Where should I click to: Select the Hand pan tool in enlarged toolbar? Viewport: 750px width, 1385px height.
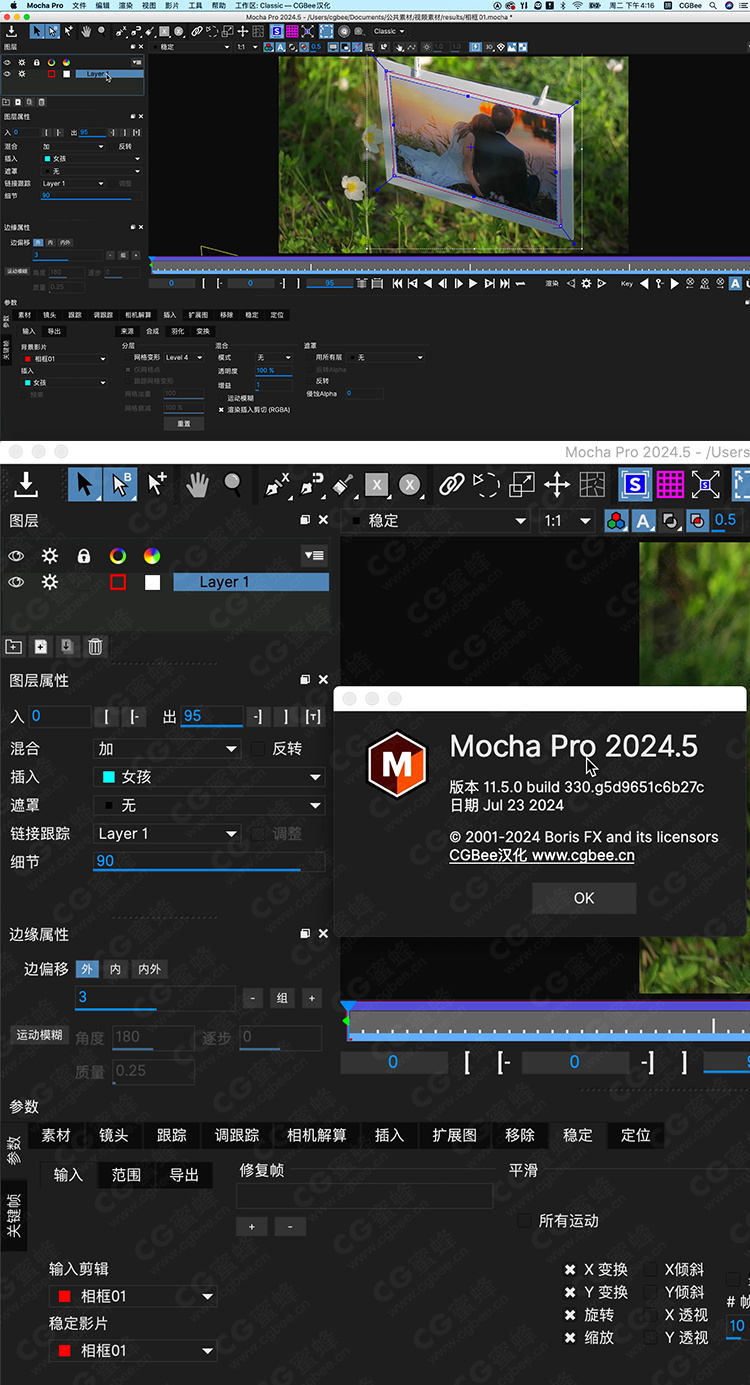click(x=197, y=485)
